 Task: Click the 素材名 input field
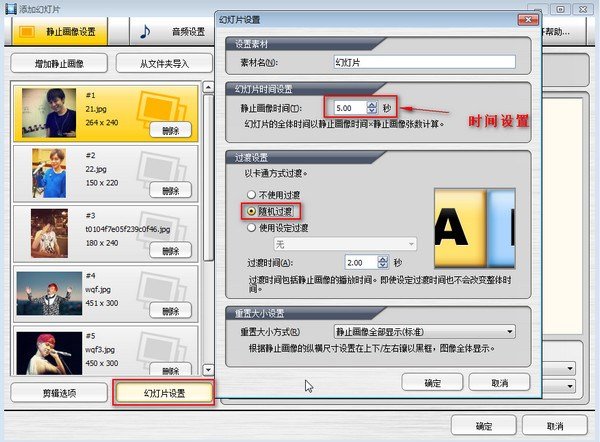click(424, 62)
